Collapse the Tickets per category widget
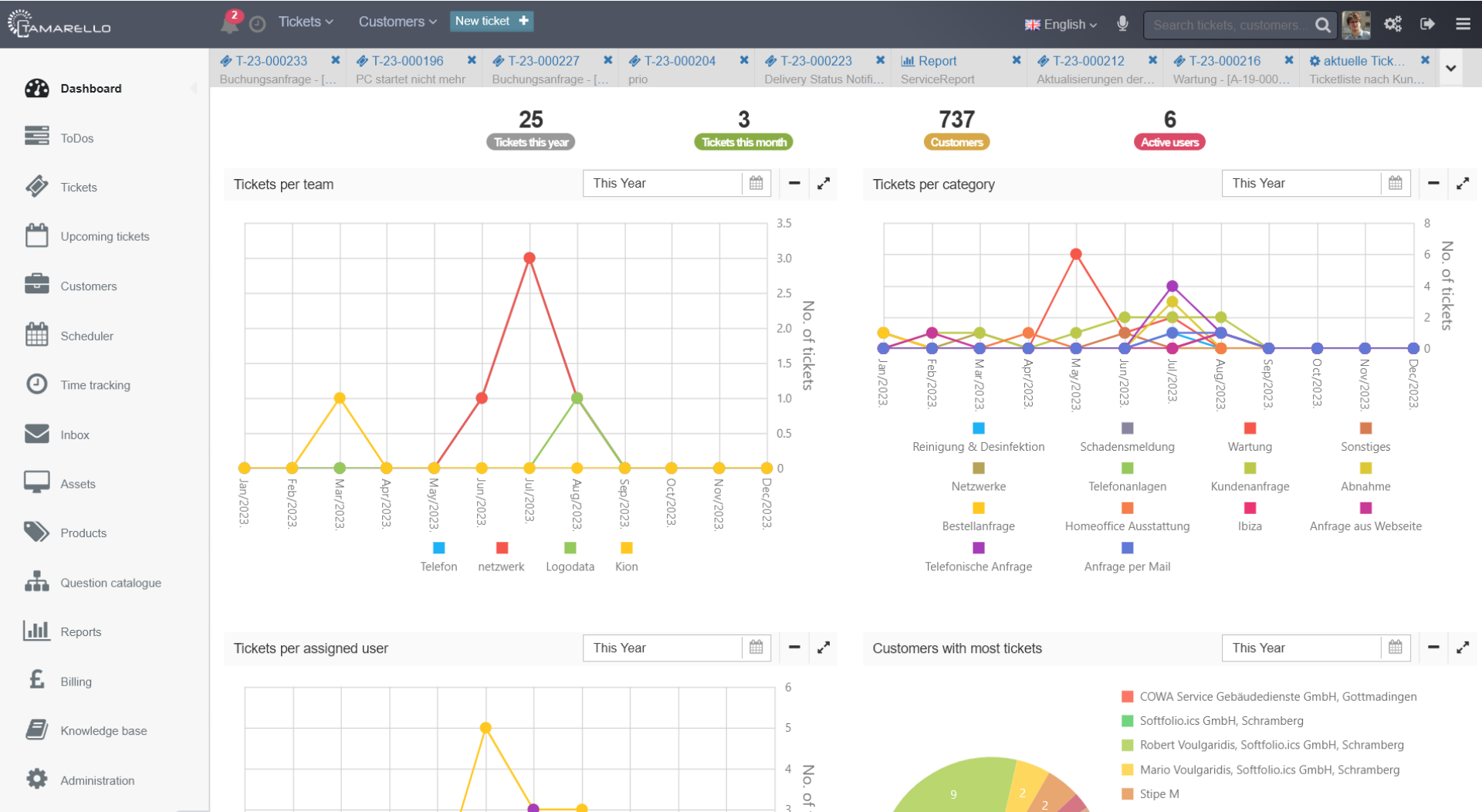Viewport: 1482px width, 812px height. coord(1433,184)
